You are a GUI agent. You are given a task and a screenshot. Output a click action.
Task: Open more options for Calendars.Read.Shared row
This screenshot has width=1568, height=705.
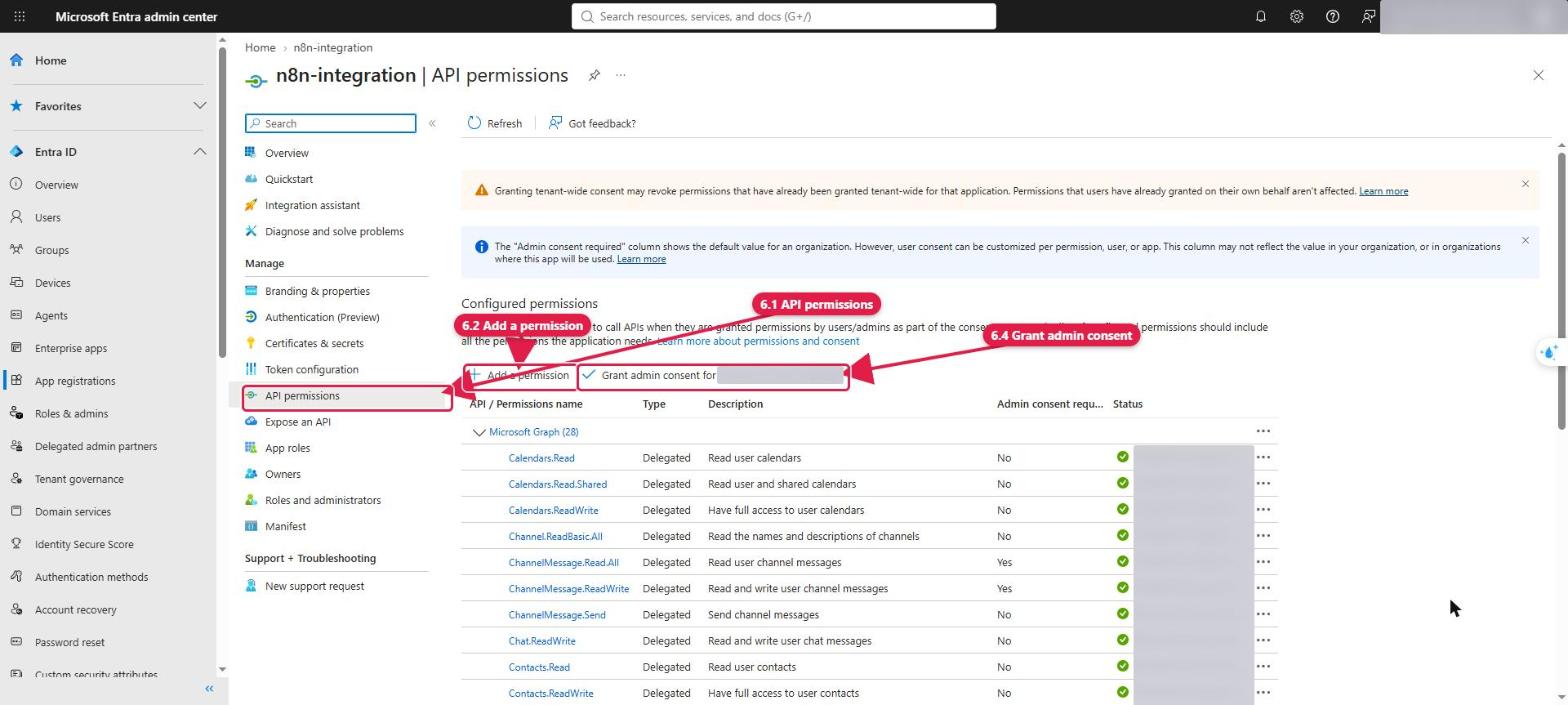(1263, 483)
